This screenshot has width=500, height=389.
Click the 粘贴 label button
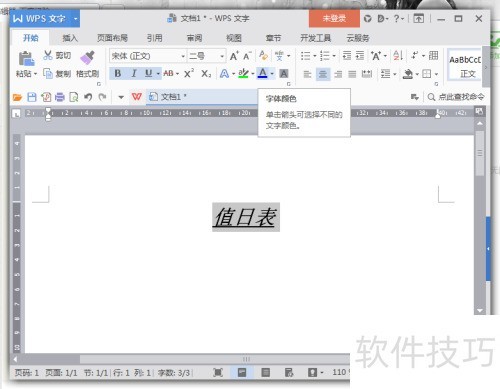(26, 73)
